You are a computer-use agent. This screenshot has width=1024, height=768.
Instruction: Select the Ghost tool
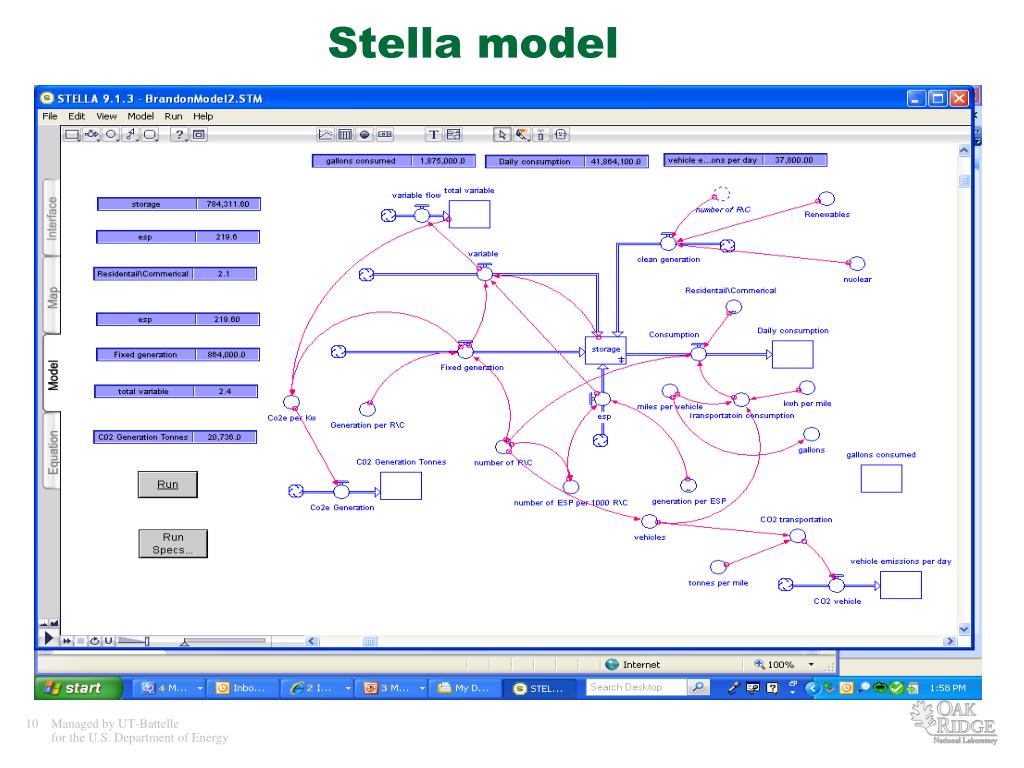560,135
